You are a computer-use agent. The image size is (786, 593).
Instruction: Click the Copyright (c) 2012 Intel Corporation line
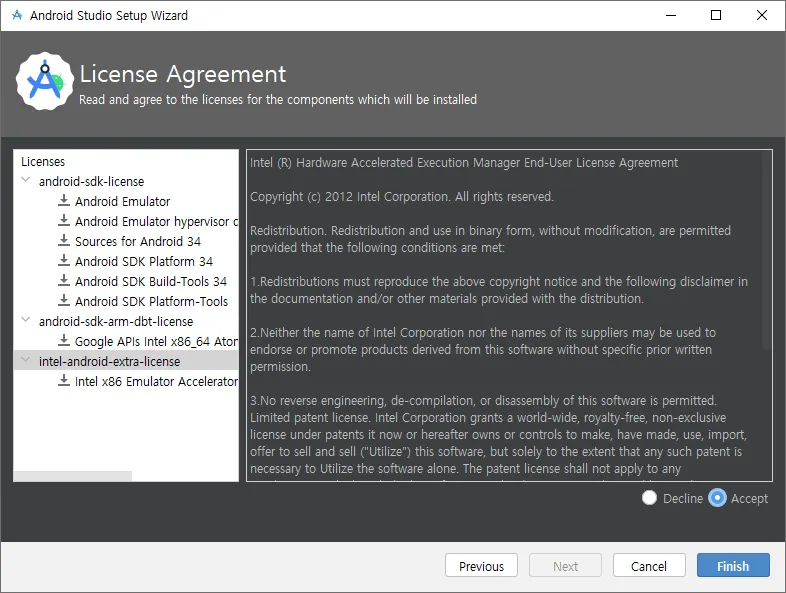pos(402,196)
